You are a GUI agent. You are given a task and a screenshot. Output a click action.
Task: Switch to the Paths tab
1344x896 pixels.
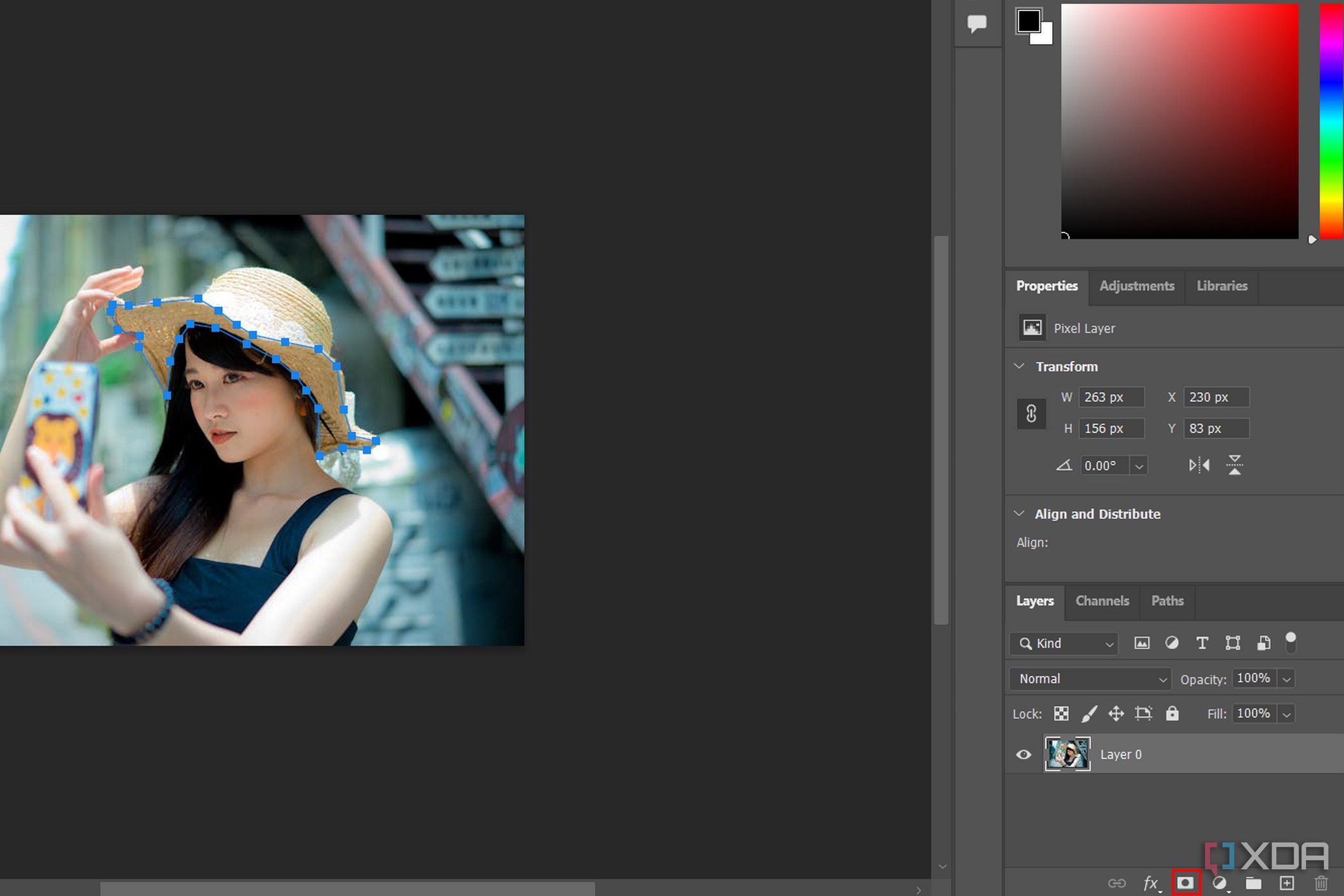(x=1167, y=600)
